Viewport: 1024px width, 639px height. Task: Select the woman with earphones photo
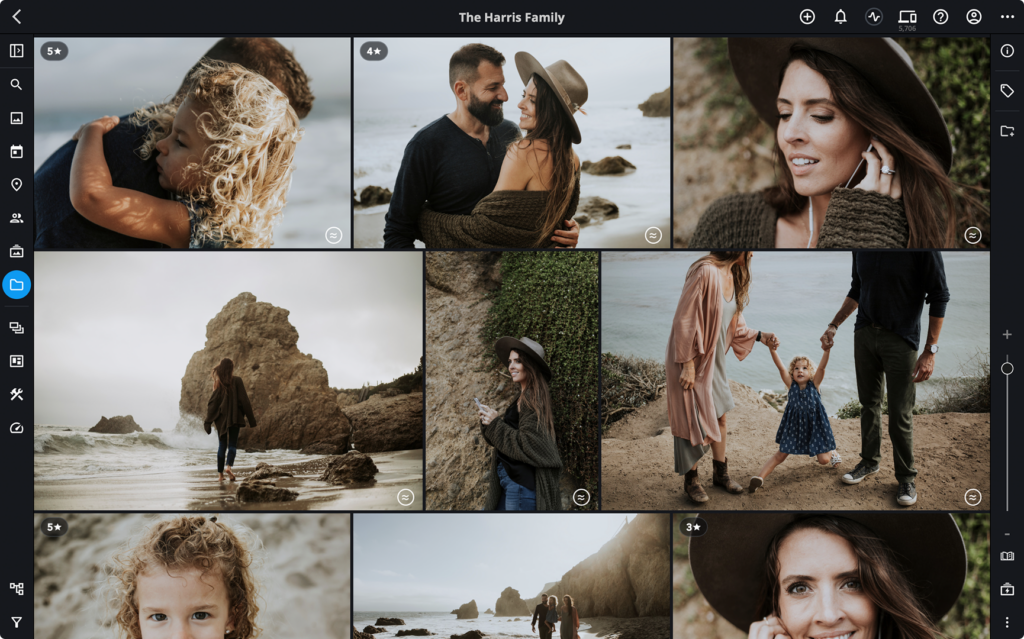click(x=831, y=142)
